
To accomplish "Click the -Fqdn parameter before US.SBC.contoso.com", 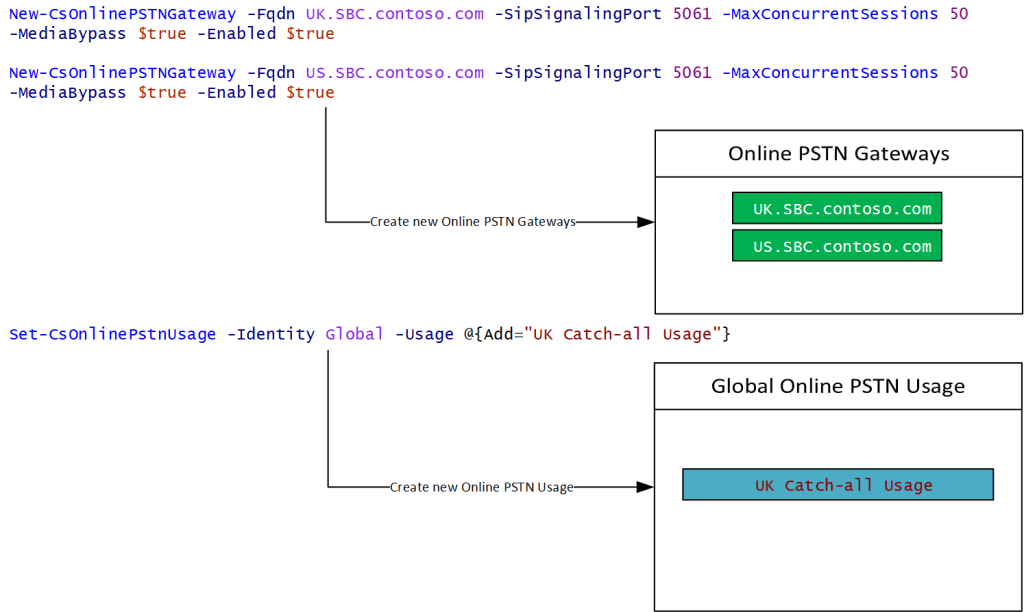I will coord(270,73).
